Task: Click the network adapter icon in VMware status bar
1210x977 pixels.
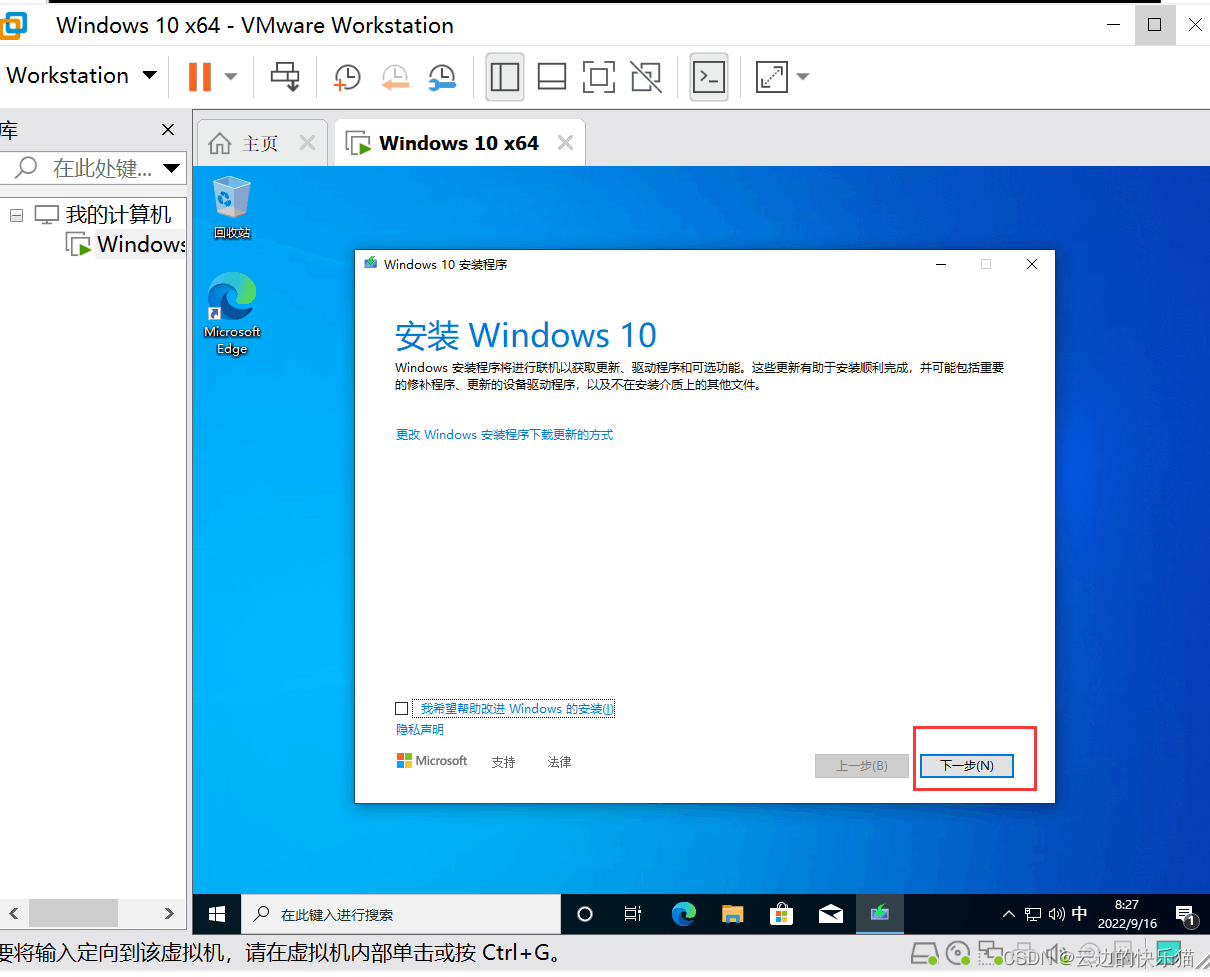Action: [x=990, y=953]
